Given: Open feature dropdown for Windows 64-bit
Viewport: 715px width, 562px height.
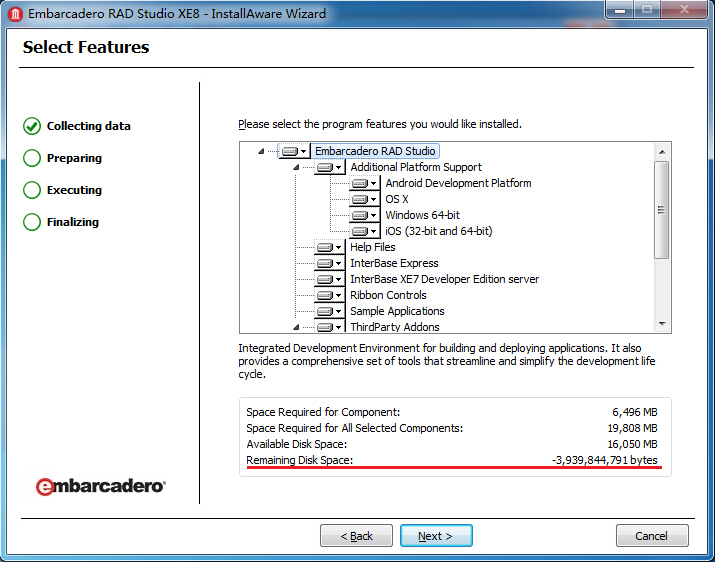Looking at the screenshot, I should pos(364,215).
